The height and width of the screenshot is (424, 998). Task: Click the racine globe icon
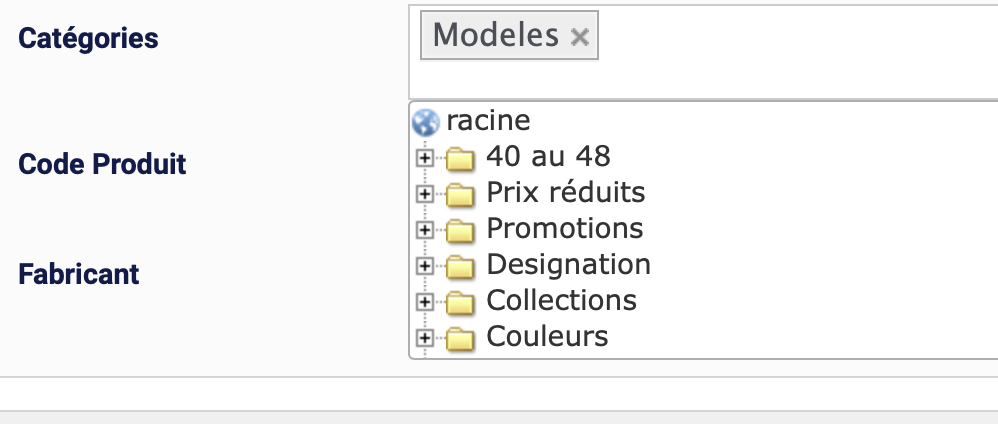coord(426,122)
